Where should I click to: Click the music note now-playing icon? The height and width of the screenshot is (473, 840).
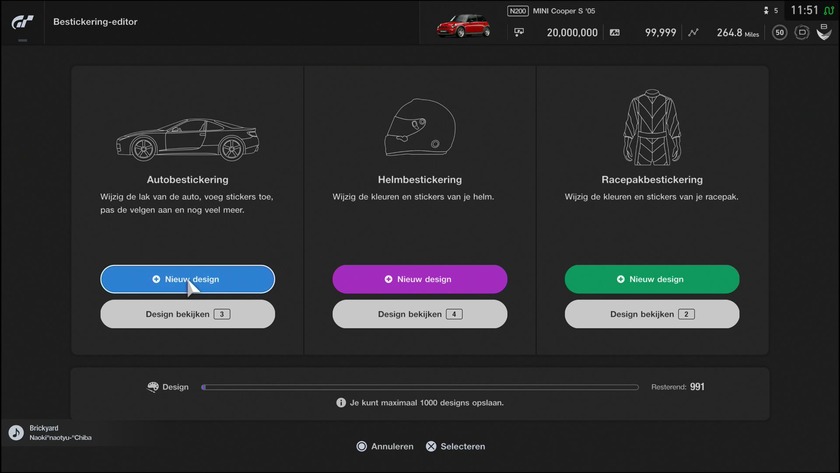click(16, 432)
